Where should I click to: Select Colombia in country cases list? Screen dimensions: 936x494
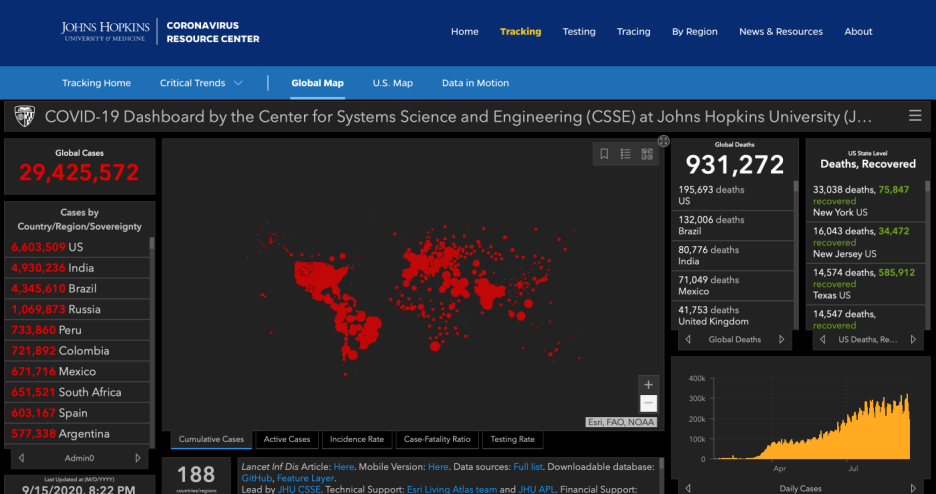coord(77,351)
